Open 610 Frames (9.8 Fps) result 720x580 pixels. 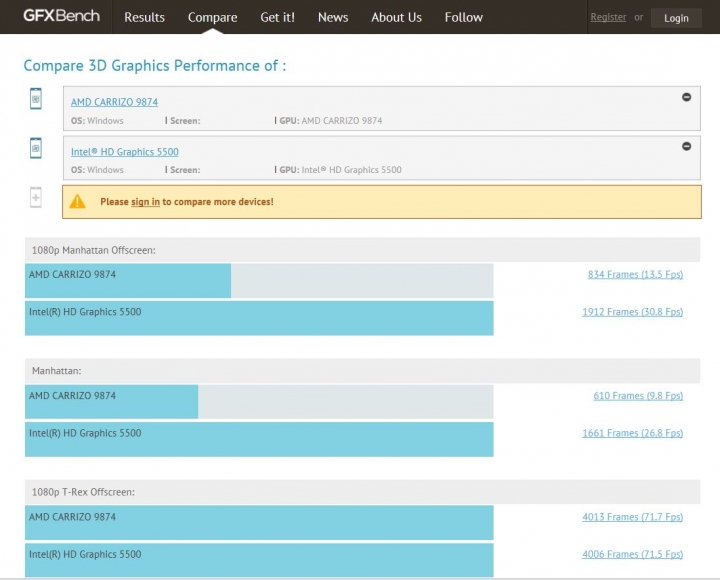coord(638,395)
